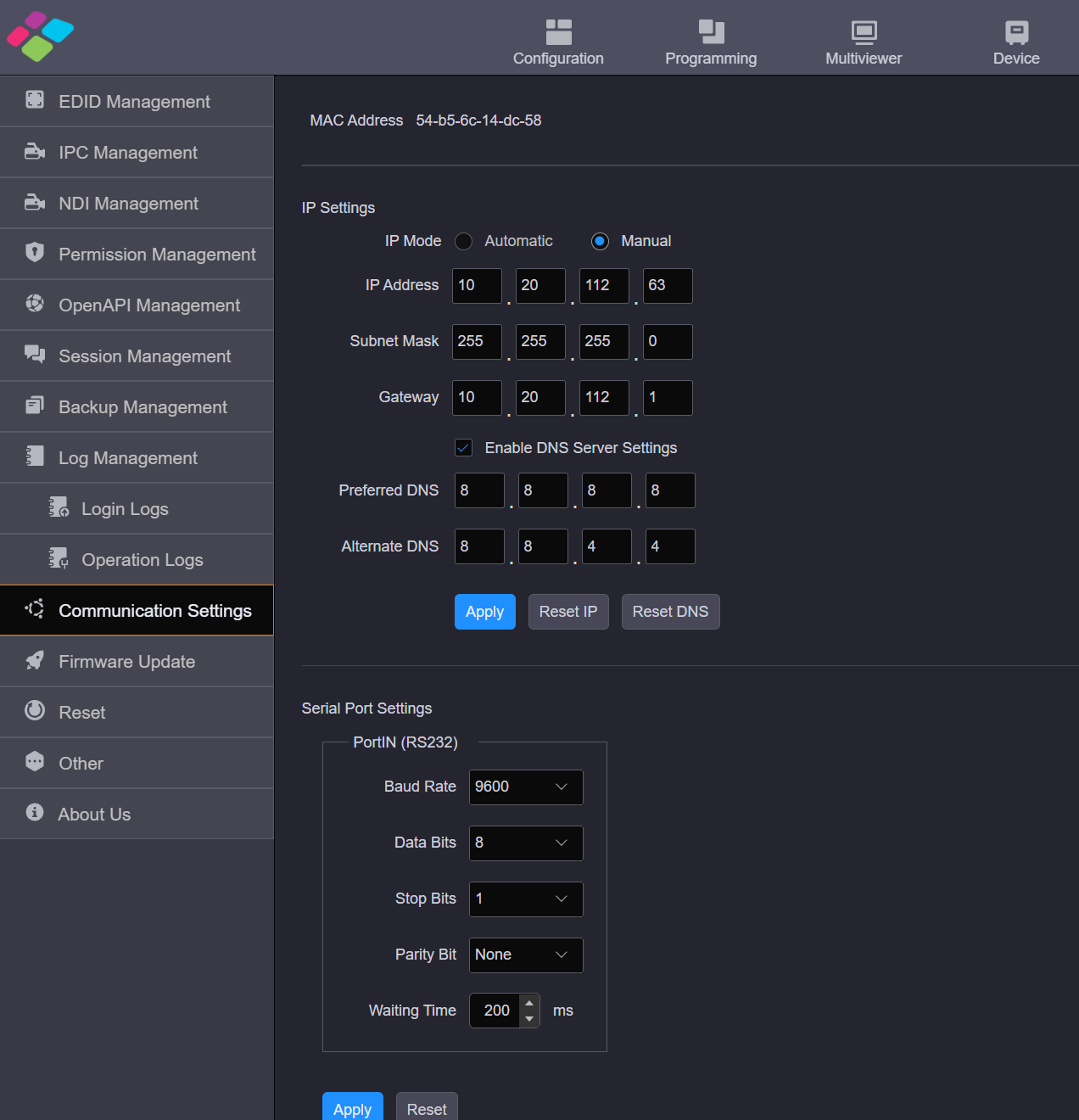Click the Permission Management shield icon
1079x1120 pixels.
point(35,252)
